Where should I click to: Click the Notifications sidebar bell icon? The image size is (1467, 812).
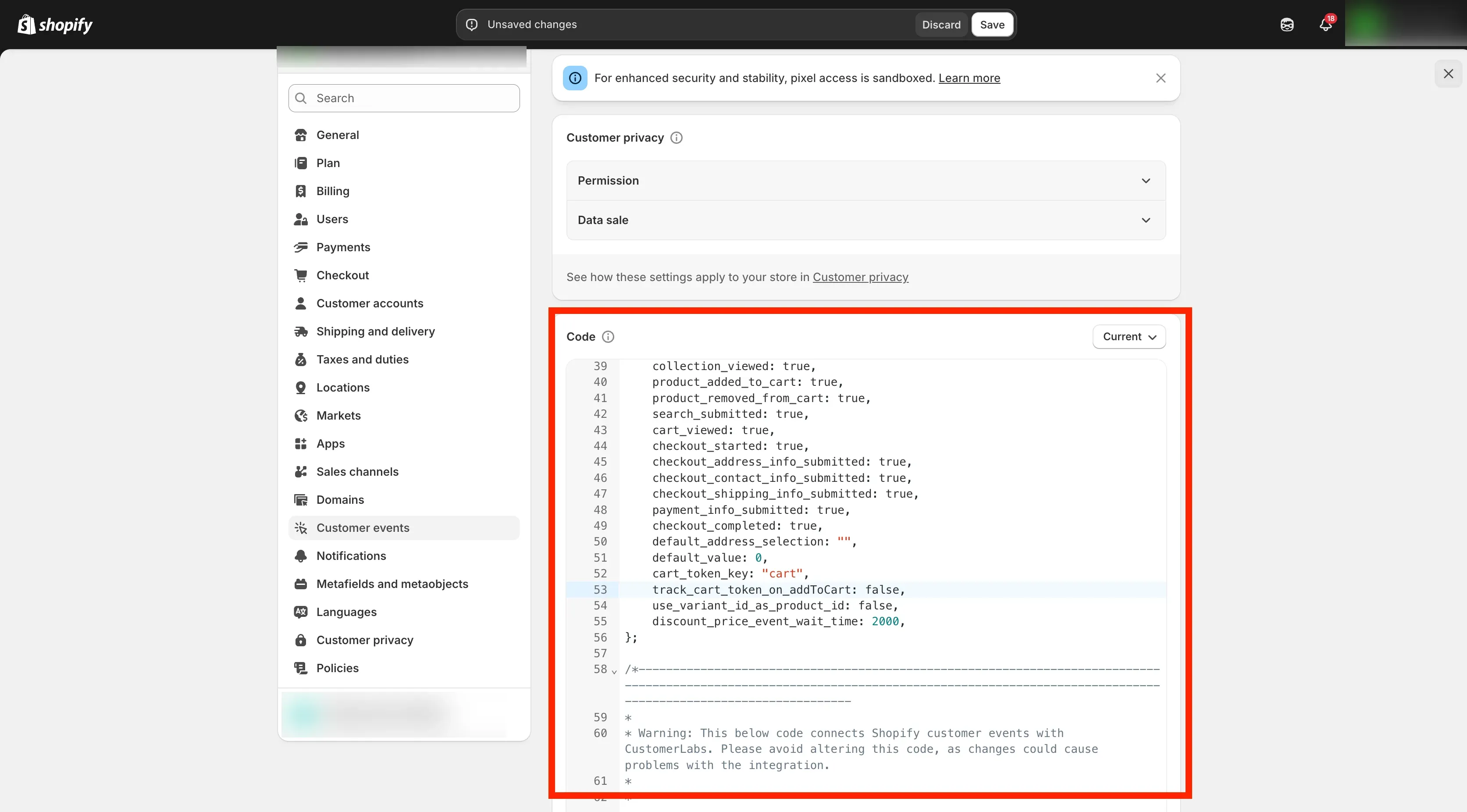301,556
